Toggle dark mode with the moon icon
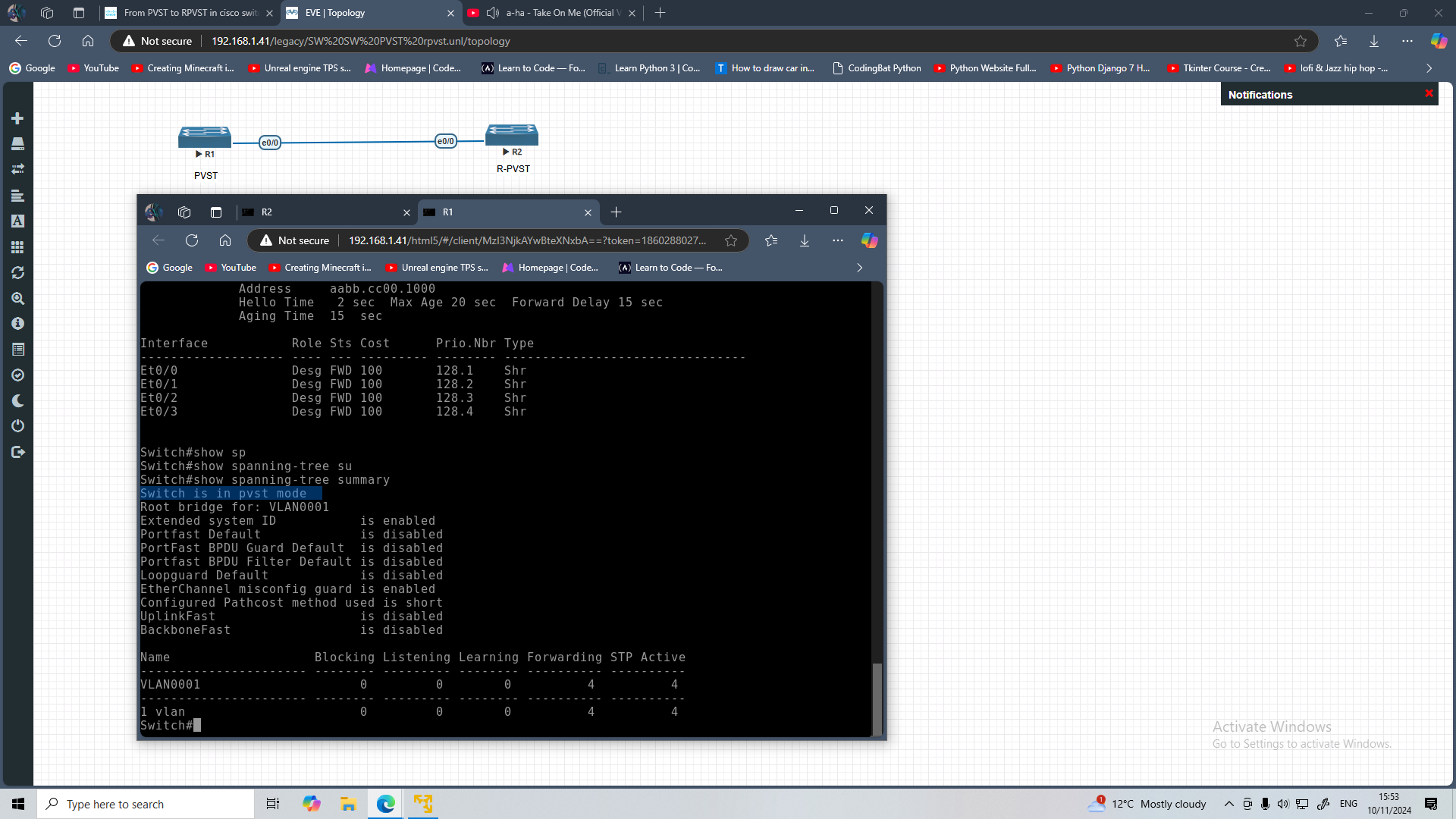1456x819 pixels. tap(17, 400)
